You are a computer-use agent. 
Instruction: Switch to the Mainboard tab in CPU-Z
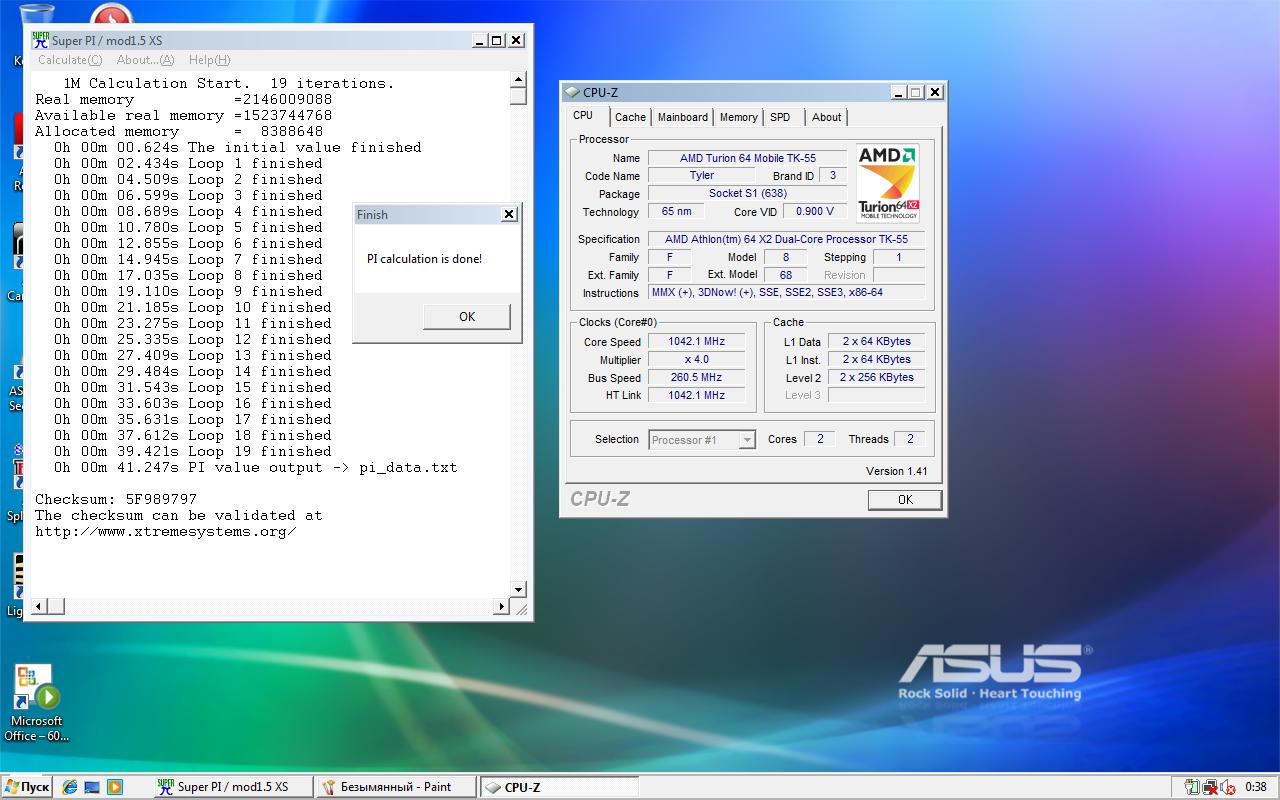coord(683,117)
